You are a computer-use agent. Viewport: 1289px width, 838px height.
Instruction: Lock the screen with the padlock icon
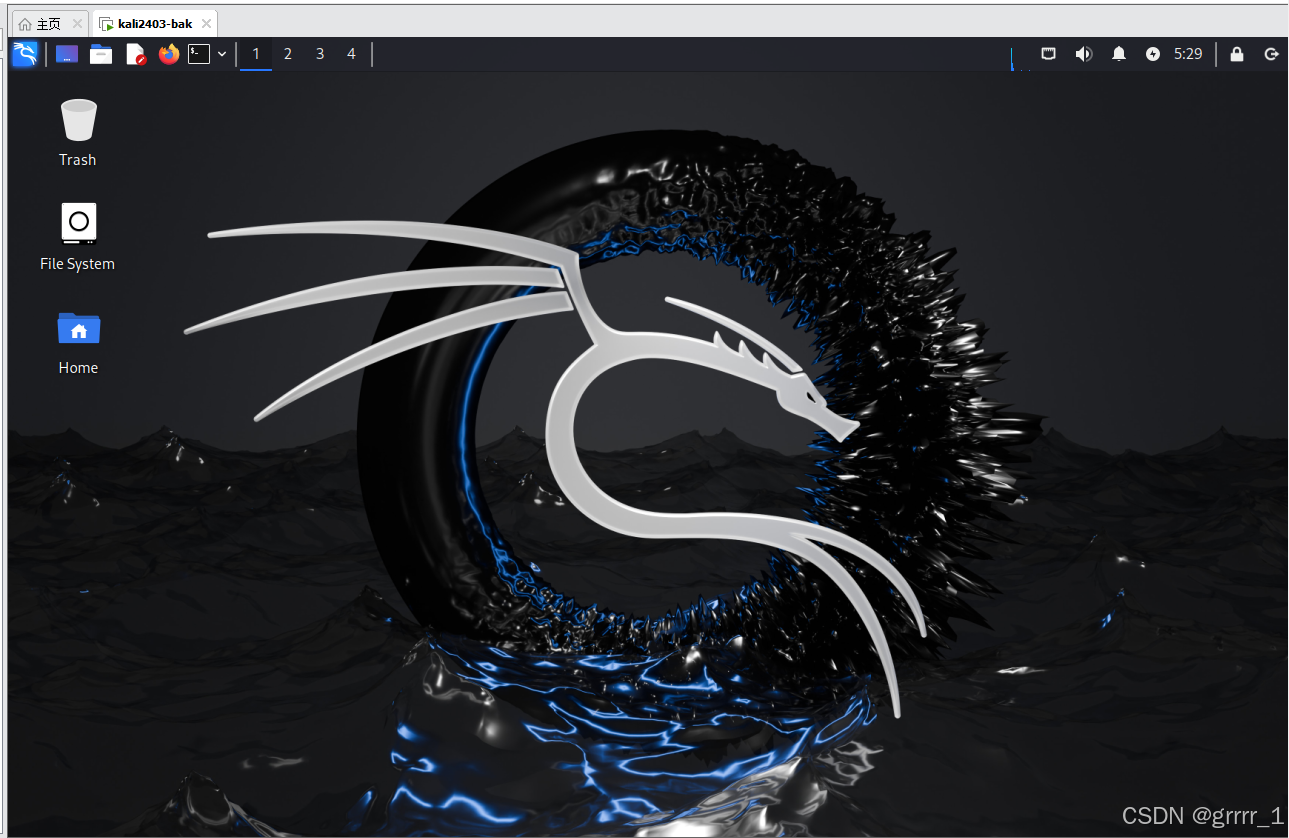click(x=1237, y=54)
